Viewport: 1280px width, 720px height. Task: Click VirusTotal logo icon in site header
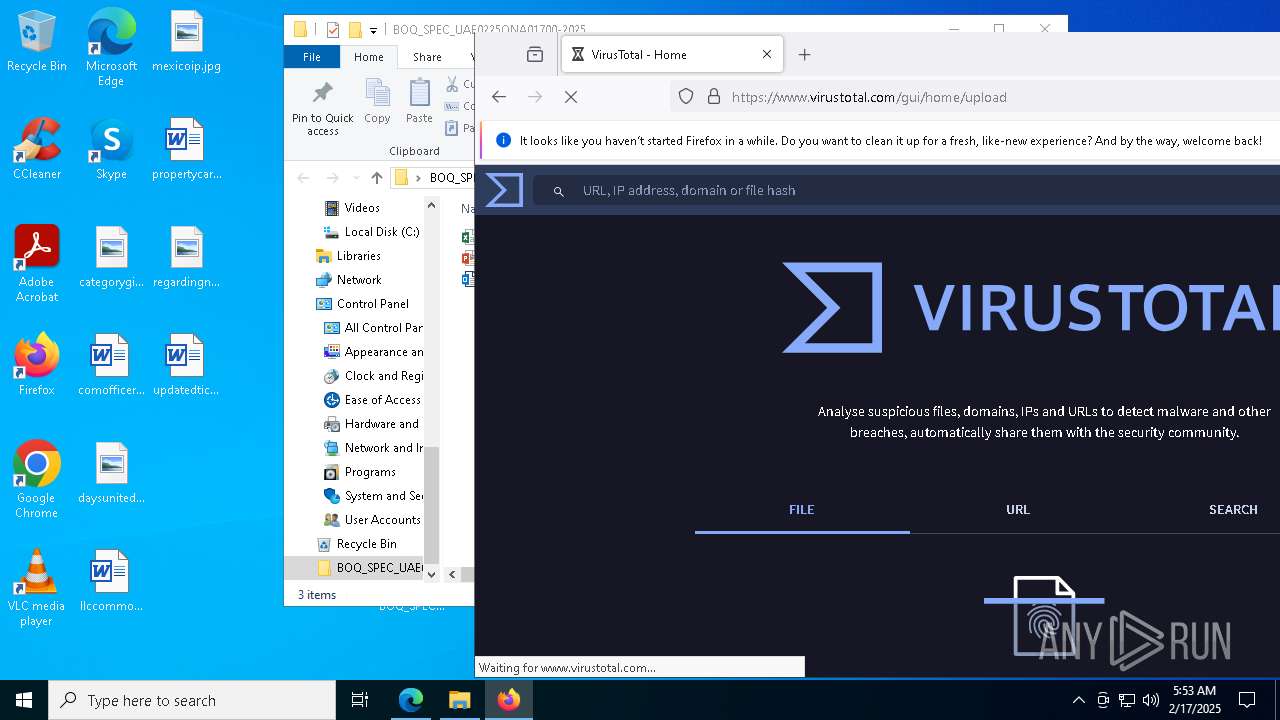click(504, 190)
